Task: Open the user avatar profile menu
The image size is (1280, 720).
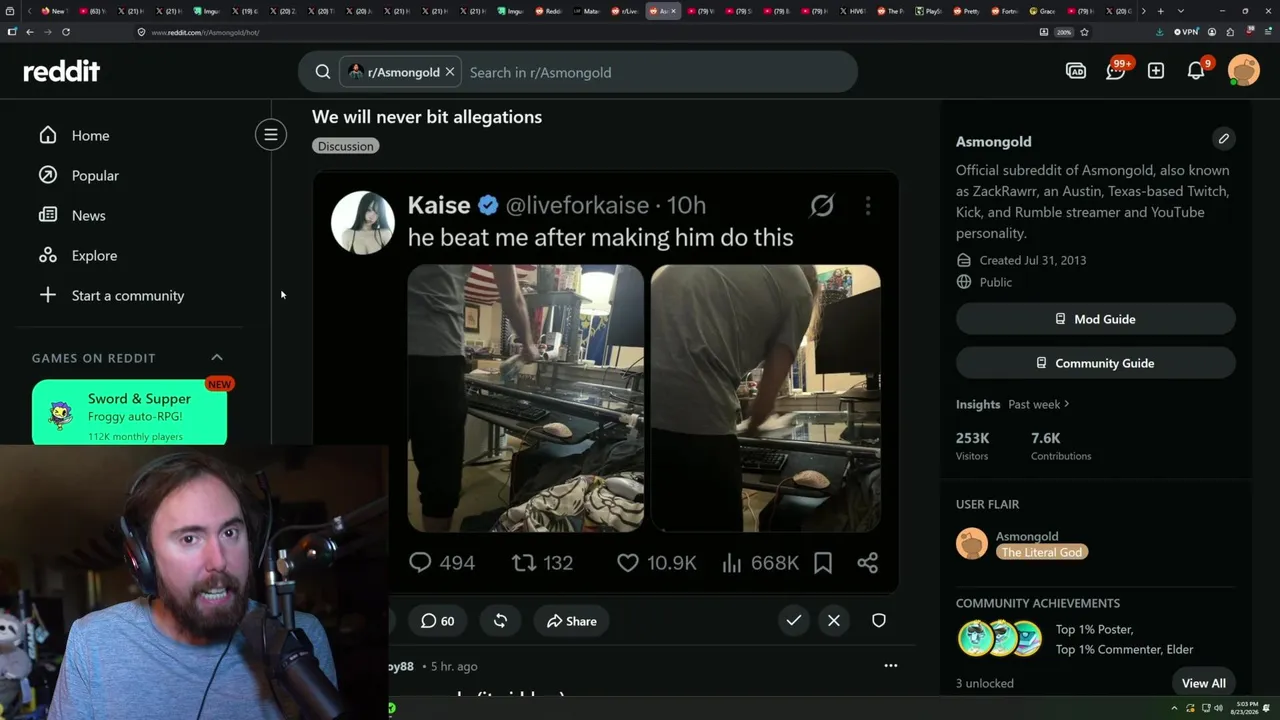Action: click(1244, 71)
